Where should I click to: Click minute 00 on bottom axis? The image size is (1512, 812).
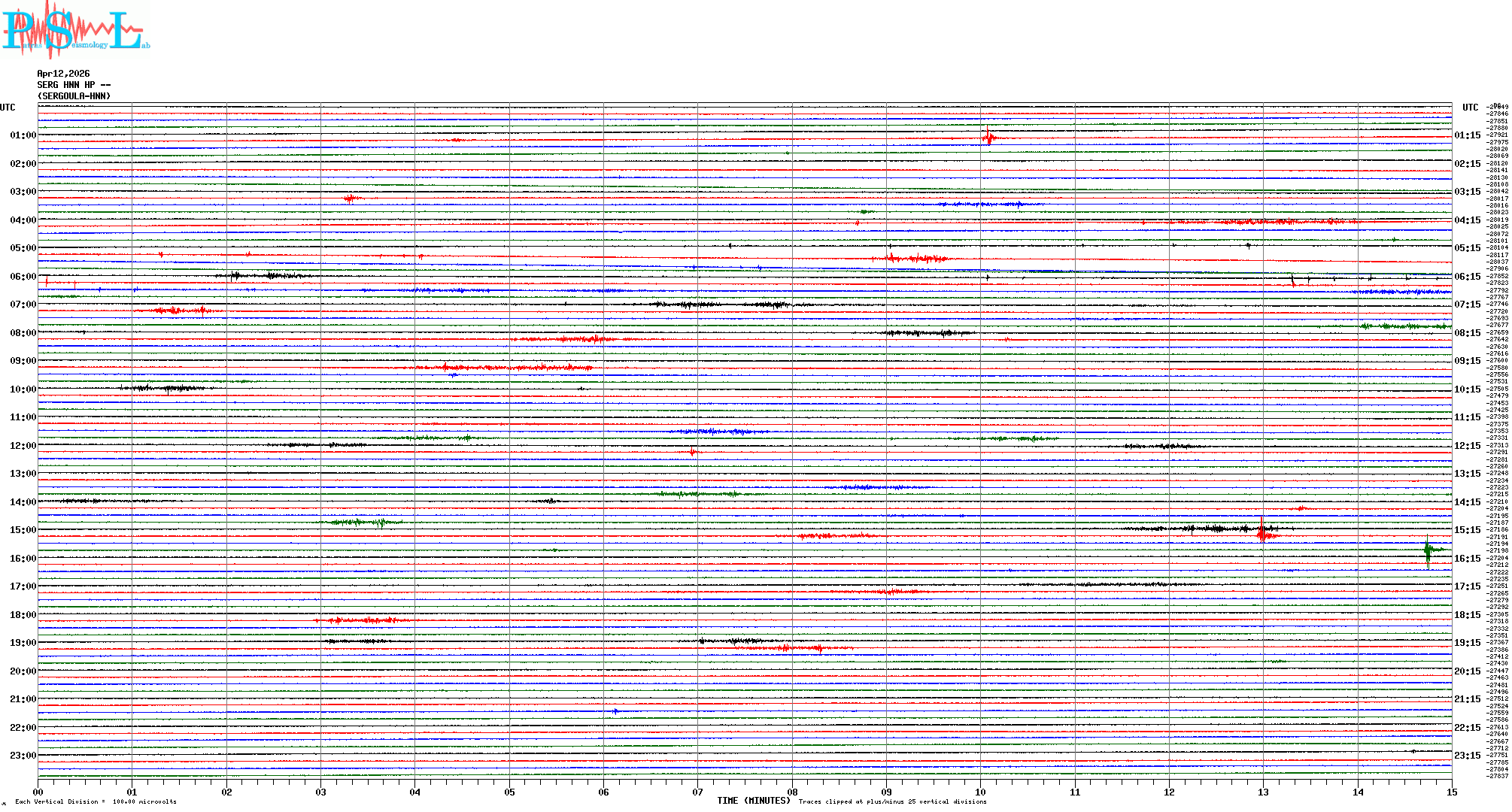tap(38, 792)
